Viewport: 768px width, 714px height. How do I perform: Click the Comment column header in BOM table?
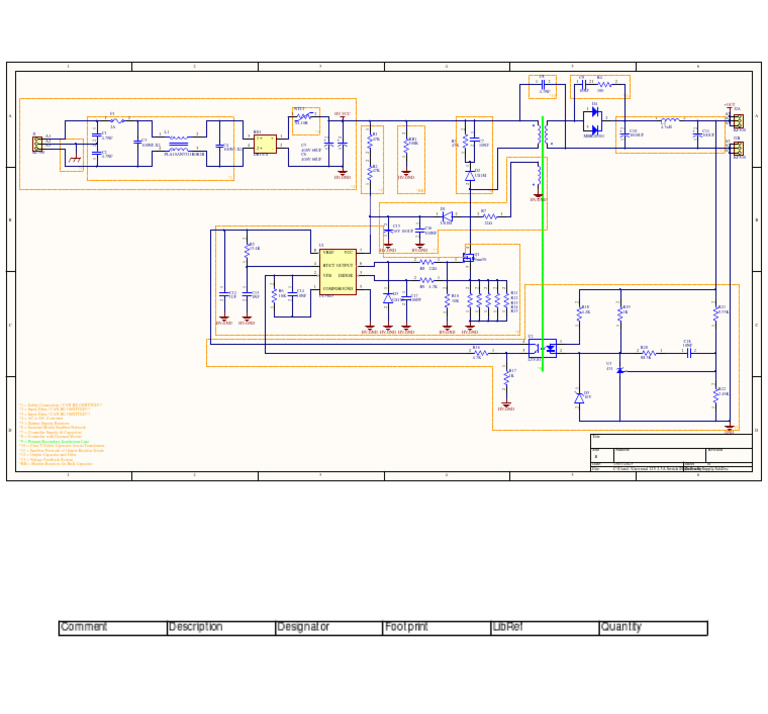coord(113,628)
